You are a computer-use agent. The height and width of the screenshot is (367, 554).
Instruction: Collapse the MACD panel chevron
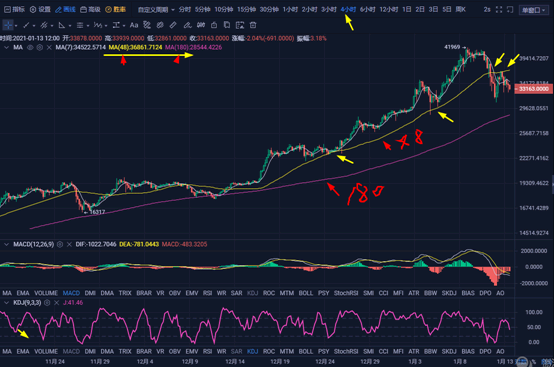click(6, 244)
